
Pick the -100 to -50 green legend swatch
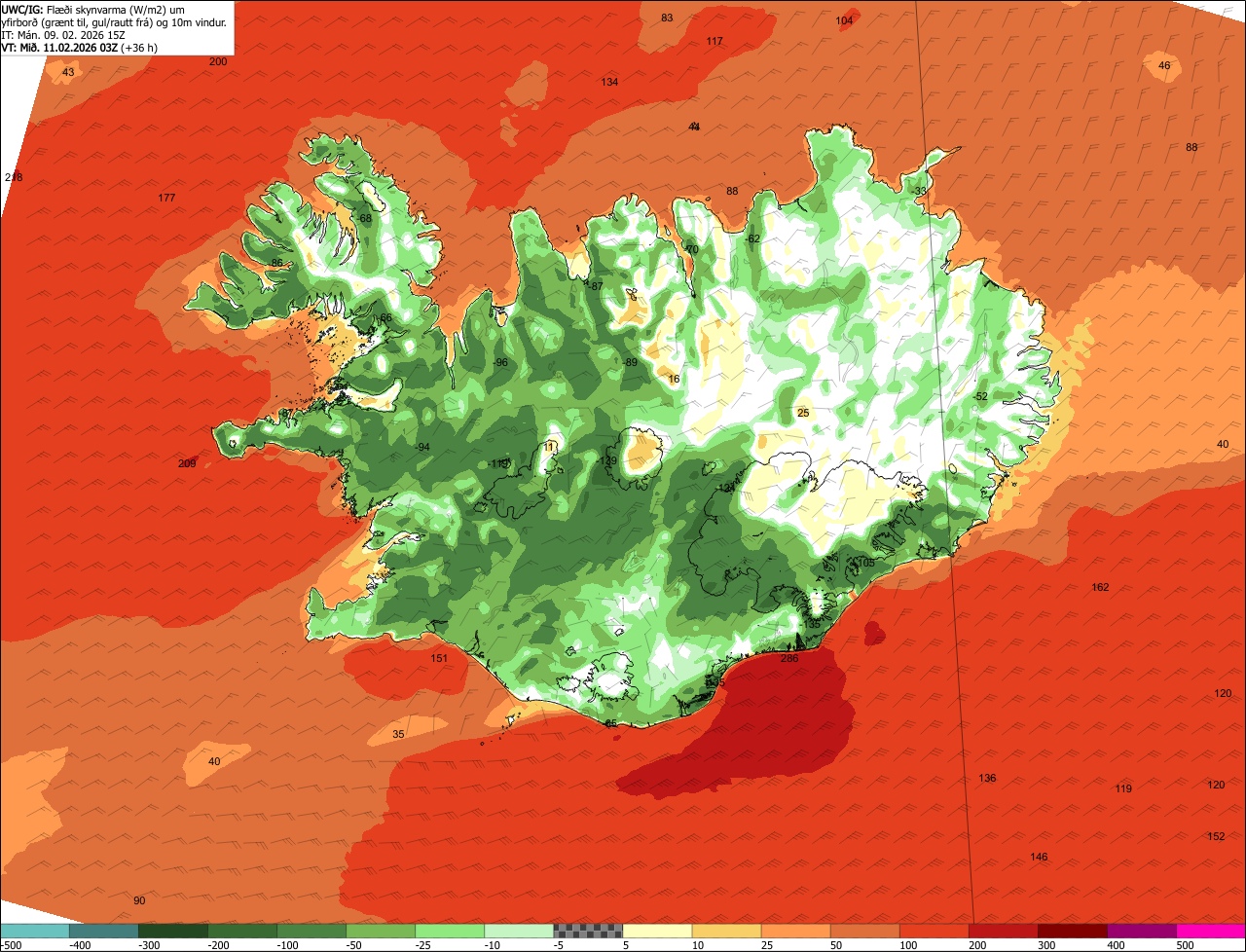click(x=311, y=931)
